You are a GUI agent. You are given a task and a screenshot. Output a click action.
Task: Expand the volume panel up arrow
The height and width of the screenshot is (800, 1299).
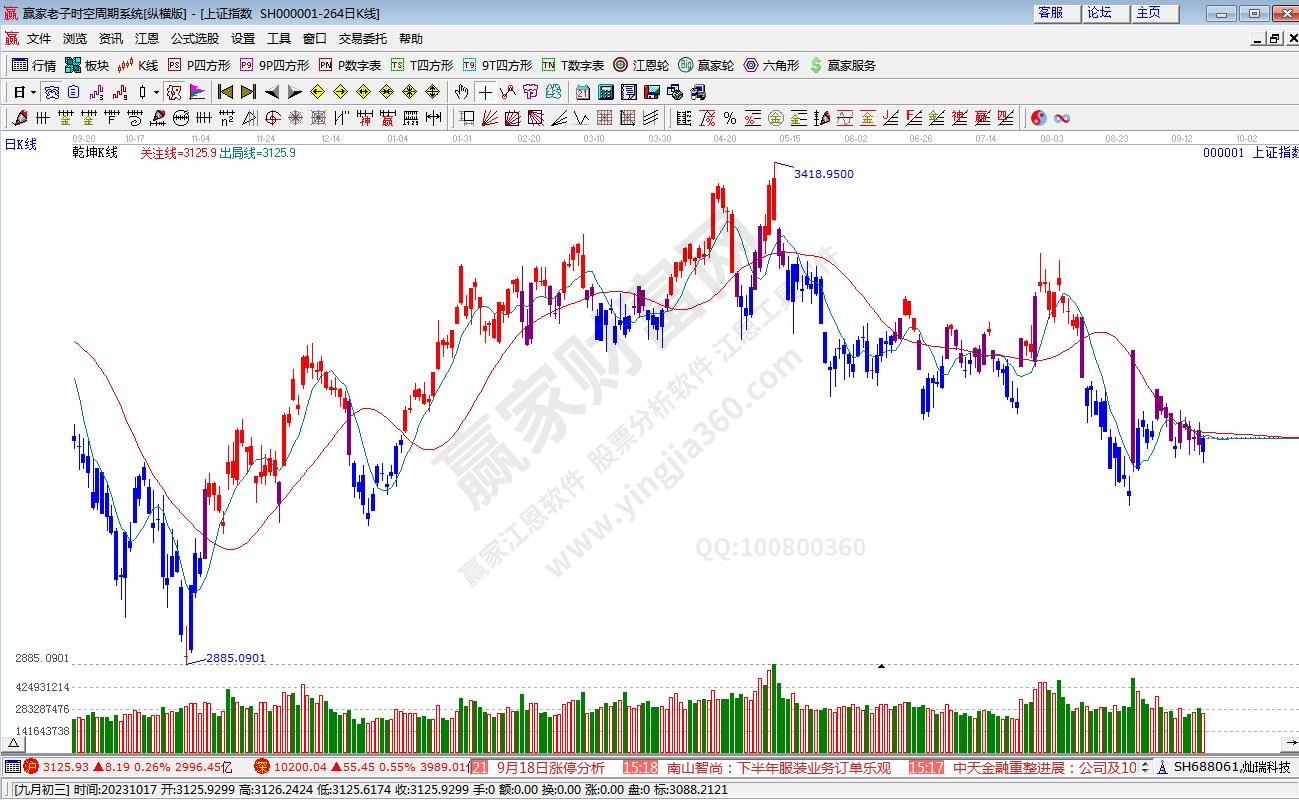click(x=15, y=744)
